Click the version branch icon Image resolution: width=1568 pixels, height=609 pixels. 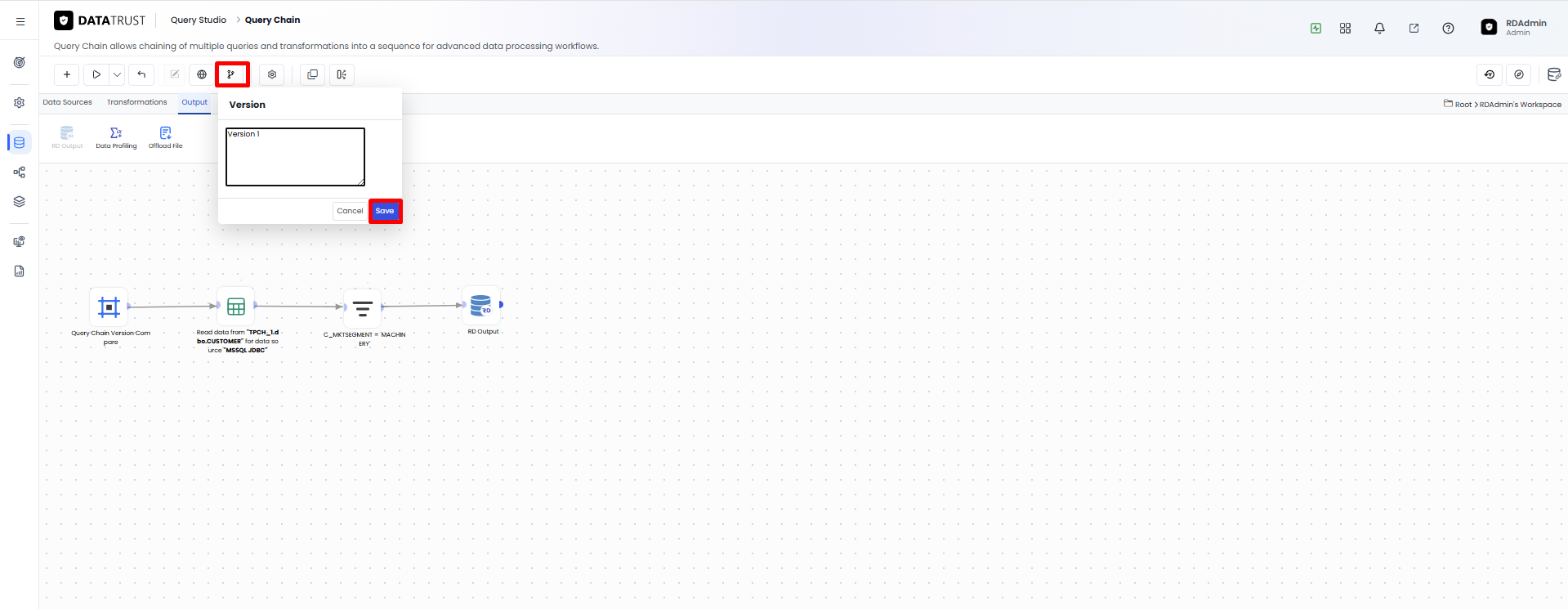tap(231, 74)
